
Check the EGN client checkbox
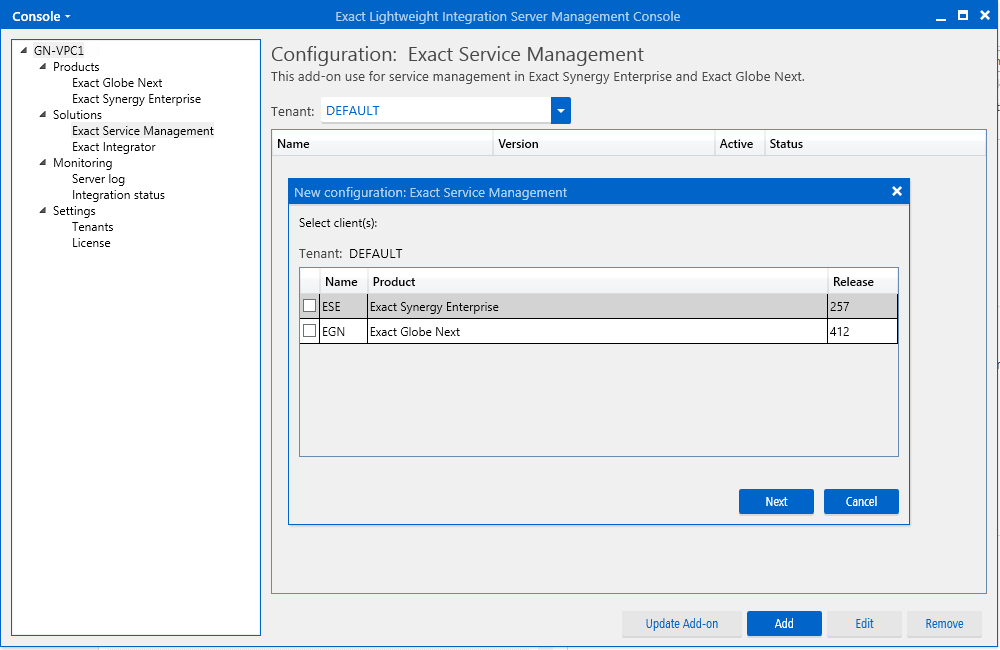309,330
